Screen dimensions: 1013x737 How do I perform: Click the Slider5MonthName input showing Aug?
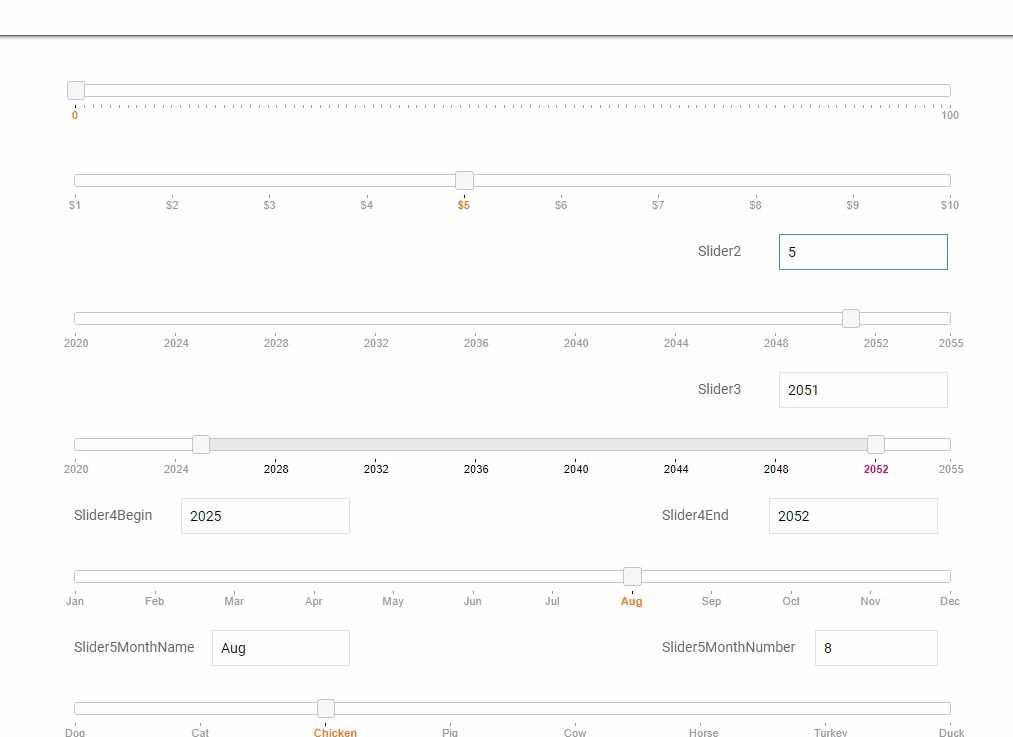[x=280, y=647]
